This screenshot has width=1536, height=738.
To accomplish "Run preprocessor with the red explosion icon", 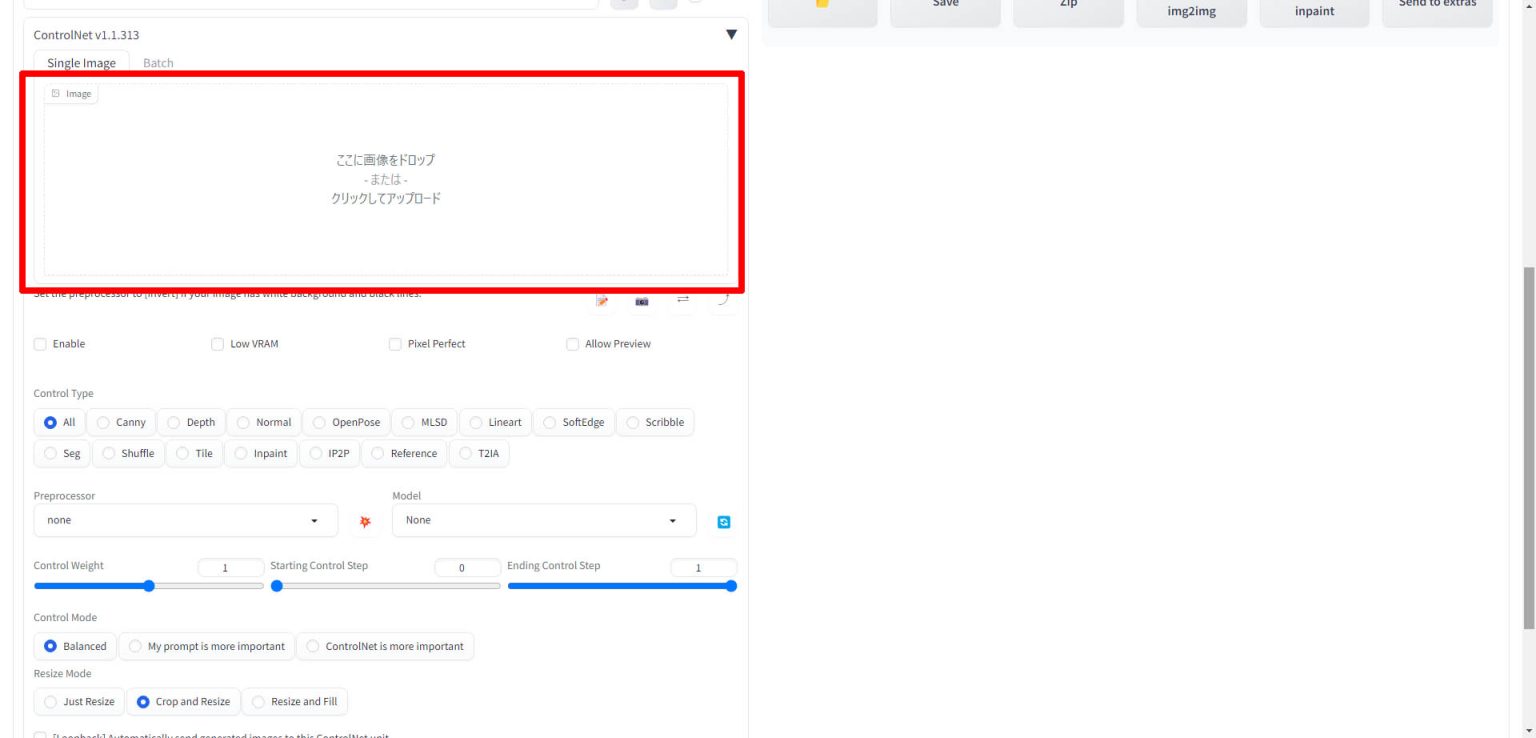I will tap(365, 521).
